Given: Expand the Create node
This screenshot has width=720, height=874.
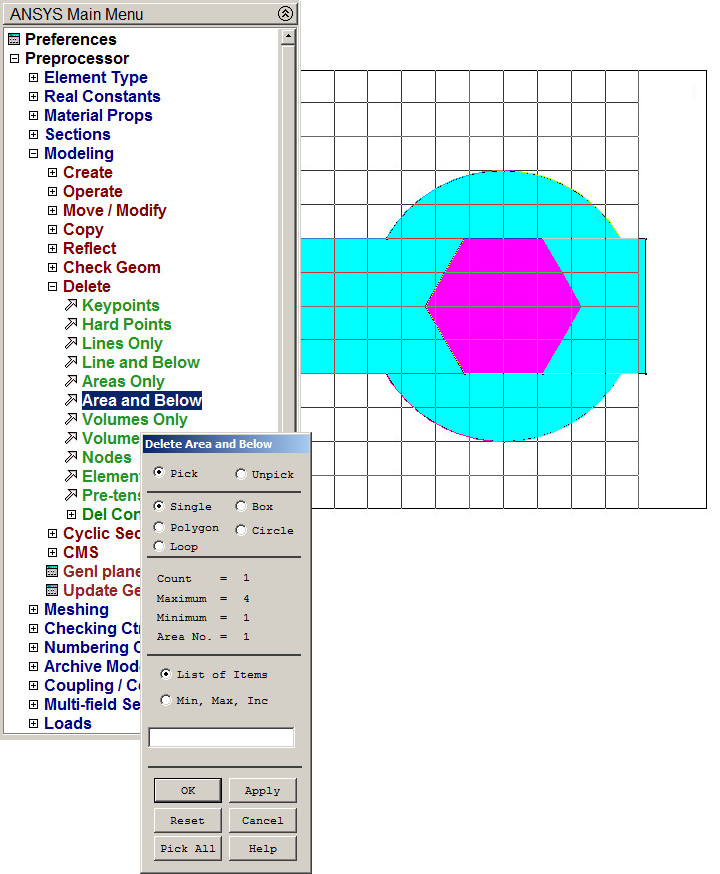Looking at the screenshot, I should tap(52, 172).
